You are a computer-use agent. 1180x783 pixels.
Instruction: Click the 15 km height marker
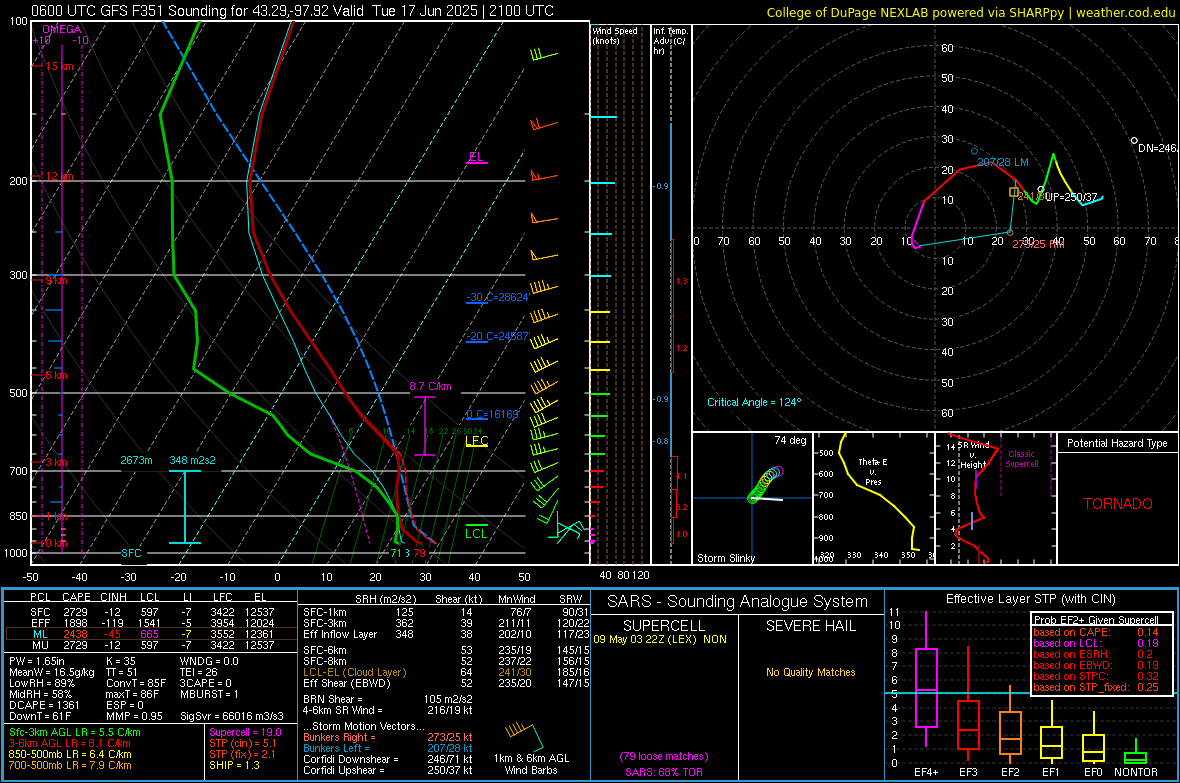(x=57, y=66)
